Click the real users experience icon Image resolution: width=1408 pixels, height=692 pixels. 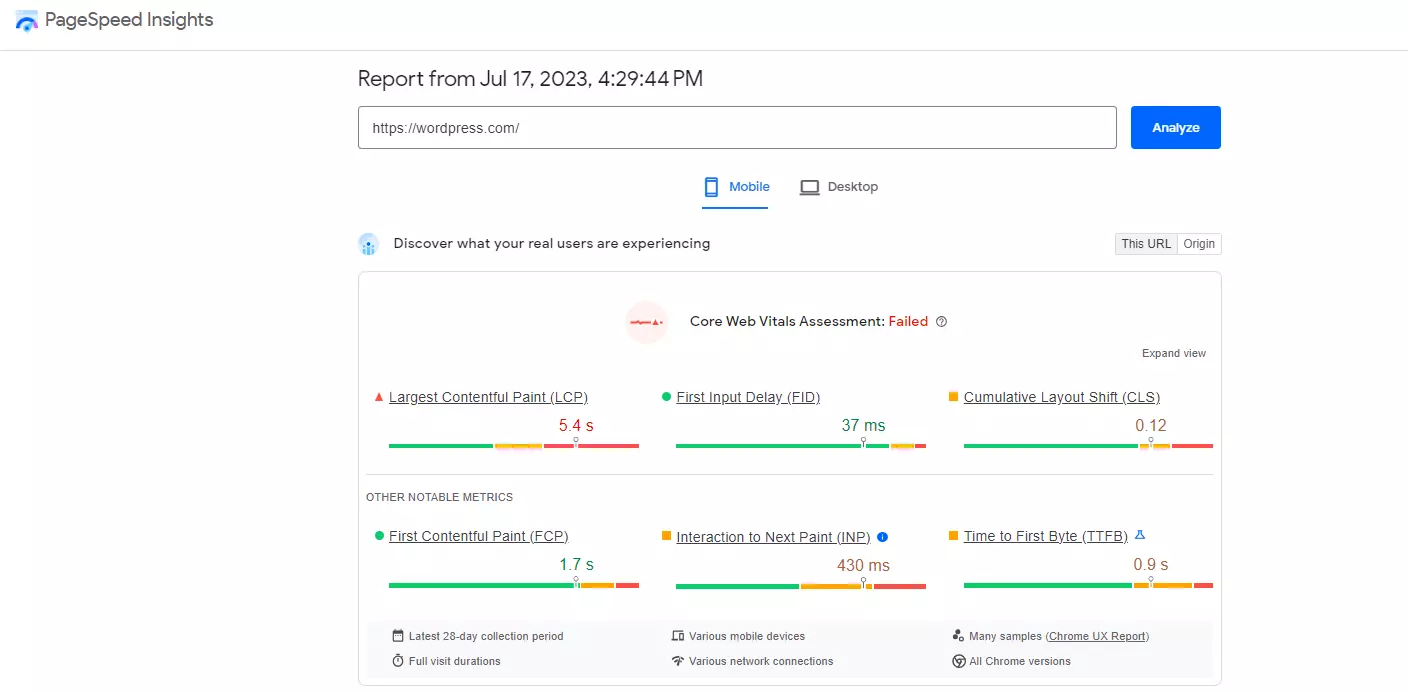[369, 244]
